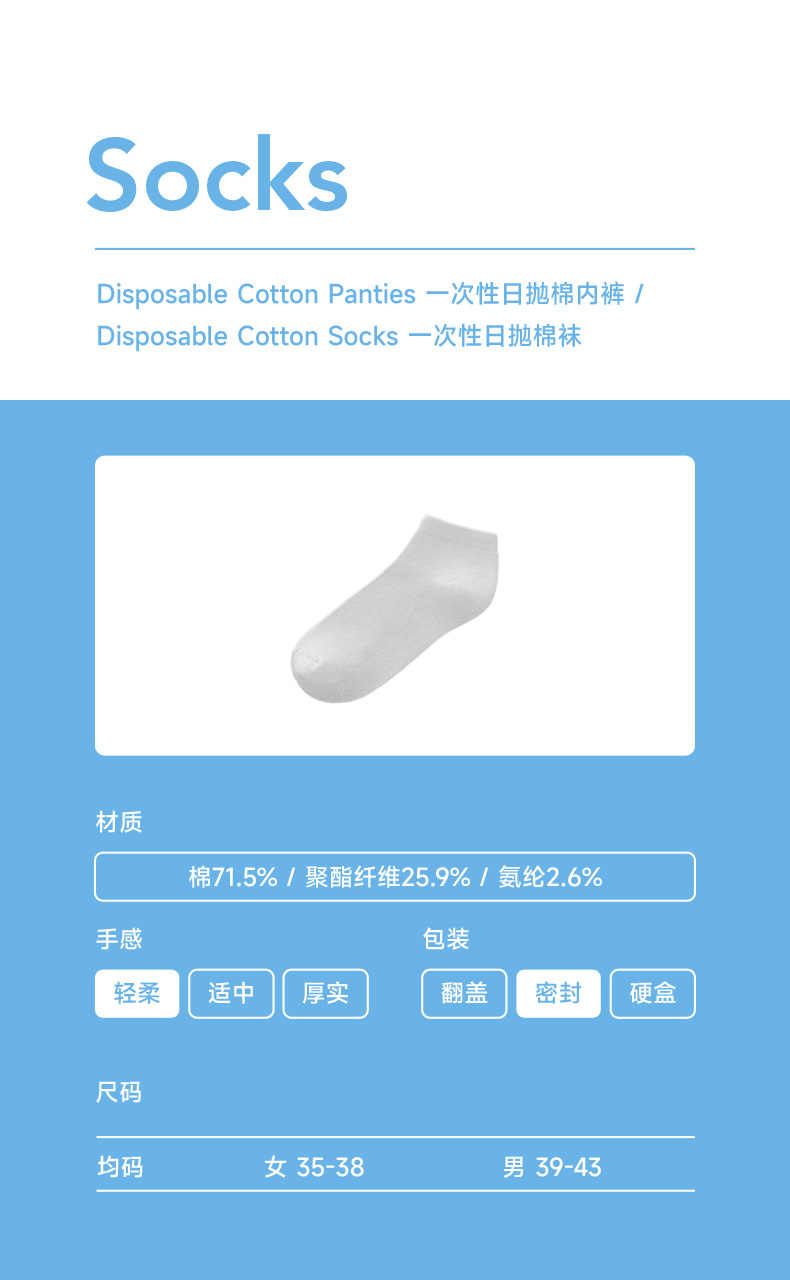Screen dimensions: 790x1280
Task: Select men's size 男 39-43
Action: 552,1167
